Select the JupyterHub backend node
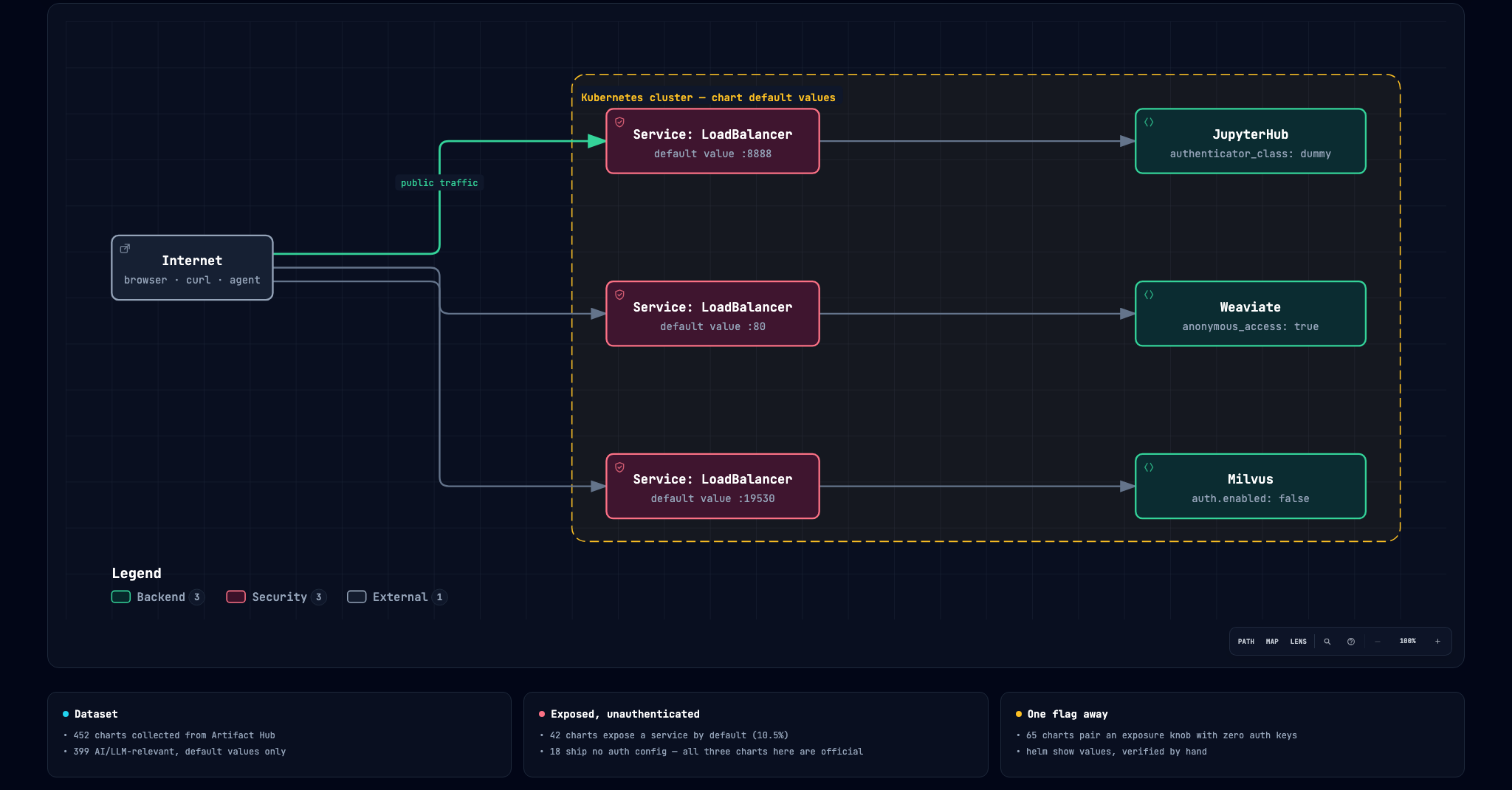Image resolution: width=1512 pixels, height=790 pixels. coord(1251,142)
